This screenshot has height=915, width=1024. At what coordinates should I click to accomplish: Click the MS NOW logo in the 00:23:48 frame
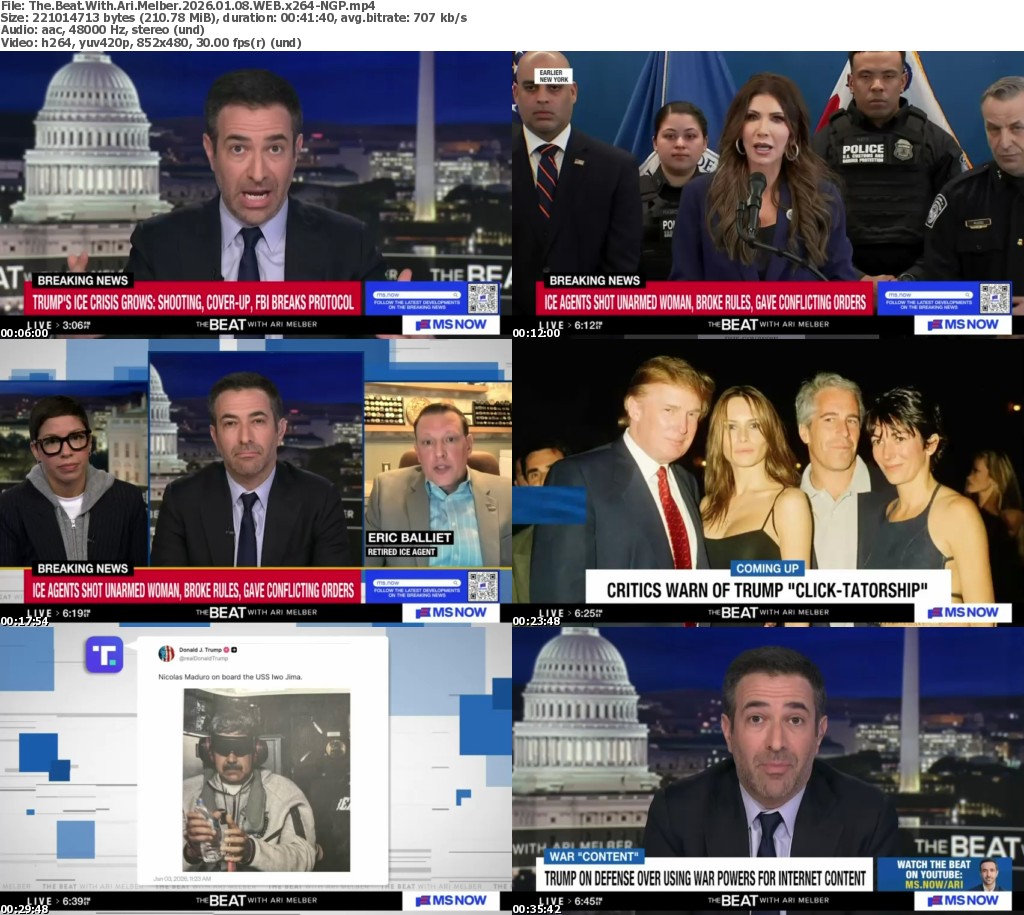[962, 612]
